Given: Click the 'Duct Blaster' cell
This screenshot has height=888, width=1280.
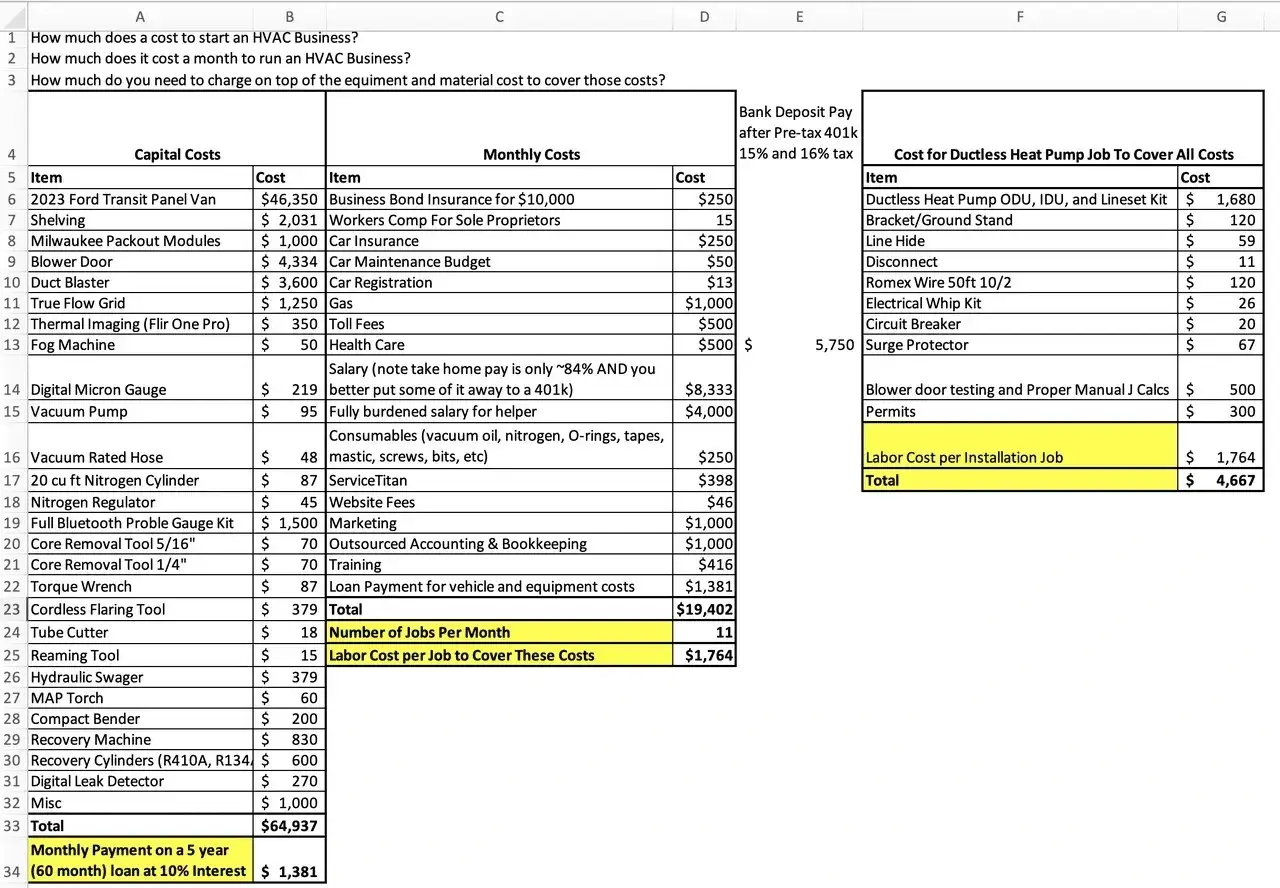Looking at the screenshot, I should point(141,283).
